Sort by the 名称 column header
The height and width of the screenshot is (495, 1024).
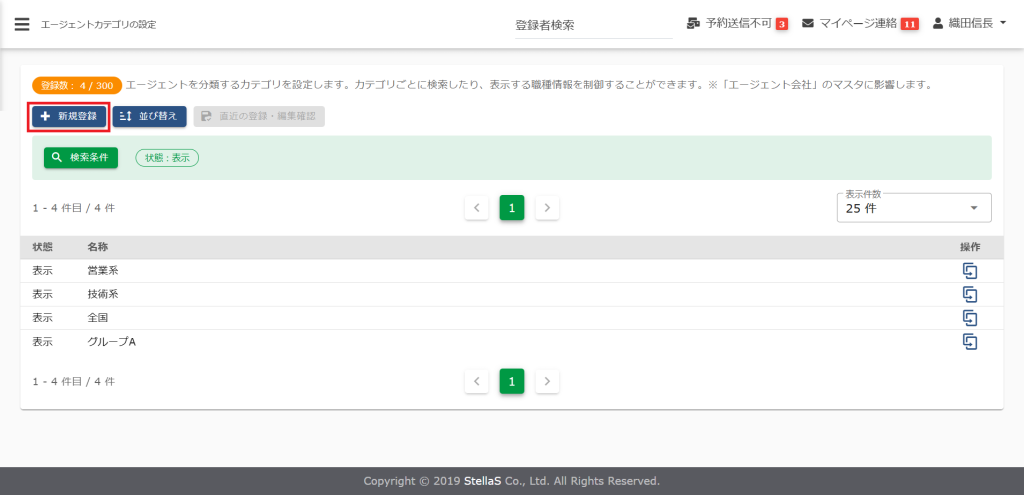pos(98,247)
